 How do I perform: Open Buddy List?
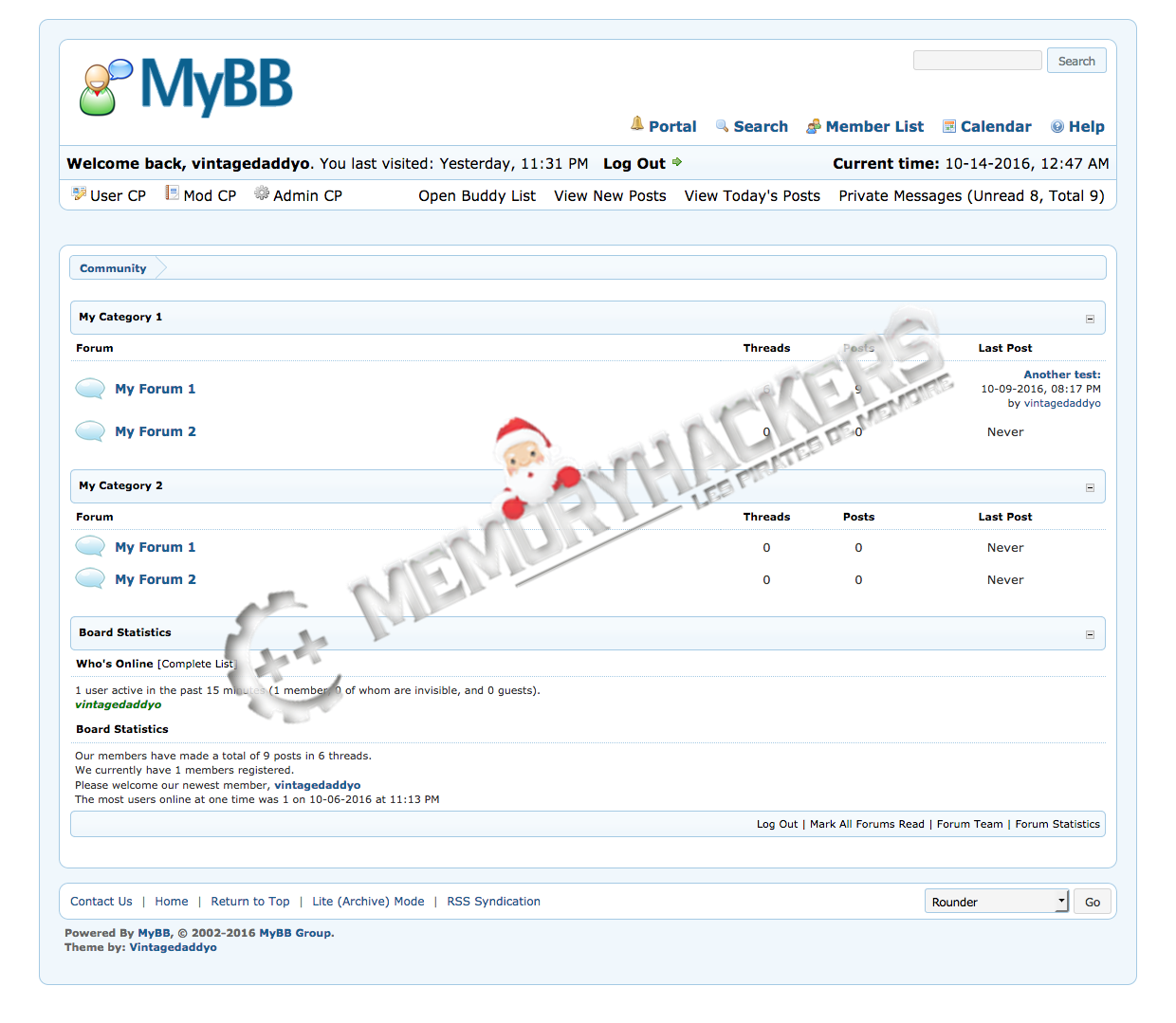(x=477, y=195)
